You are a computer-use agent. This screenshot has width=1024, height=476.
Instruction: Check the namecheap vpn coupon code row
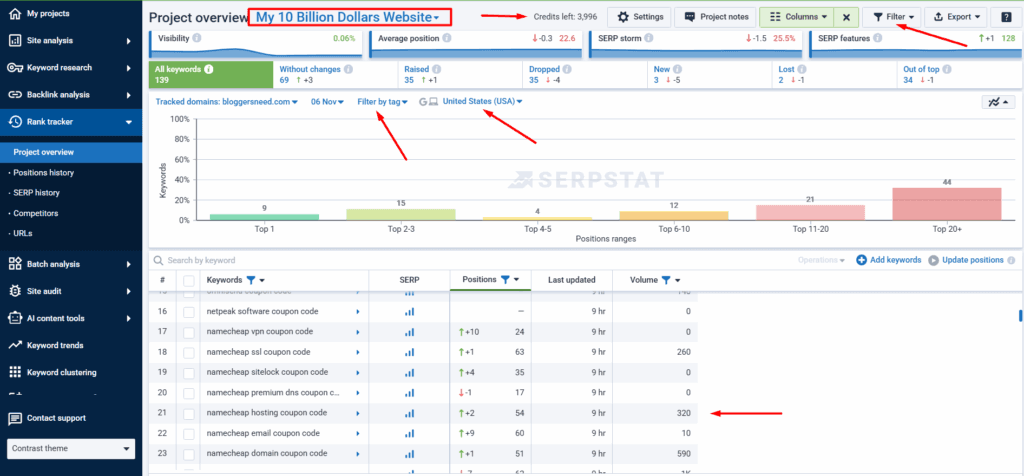189,332
